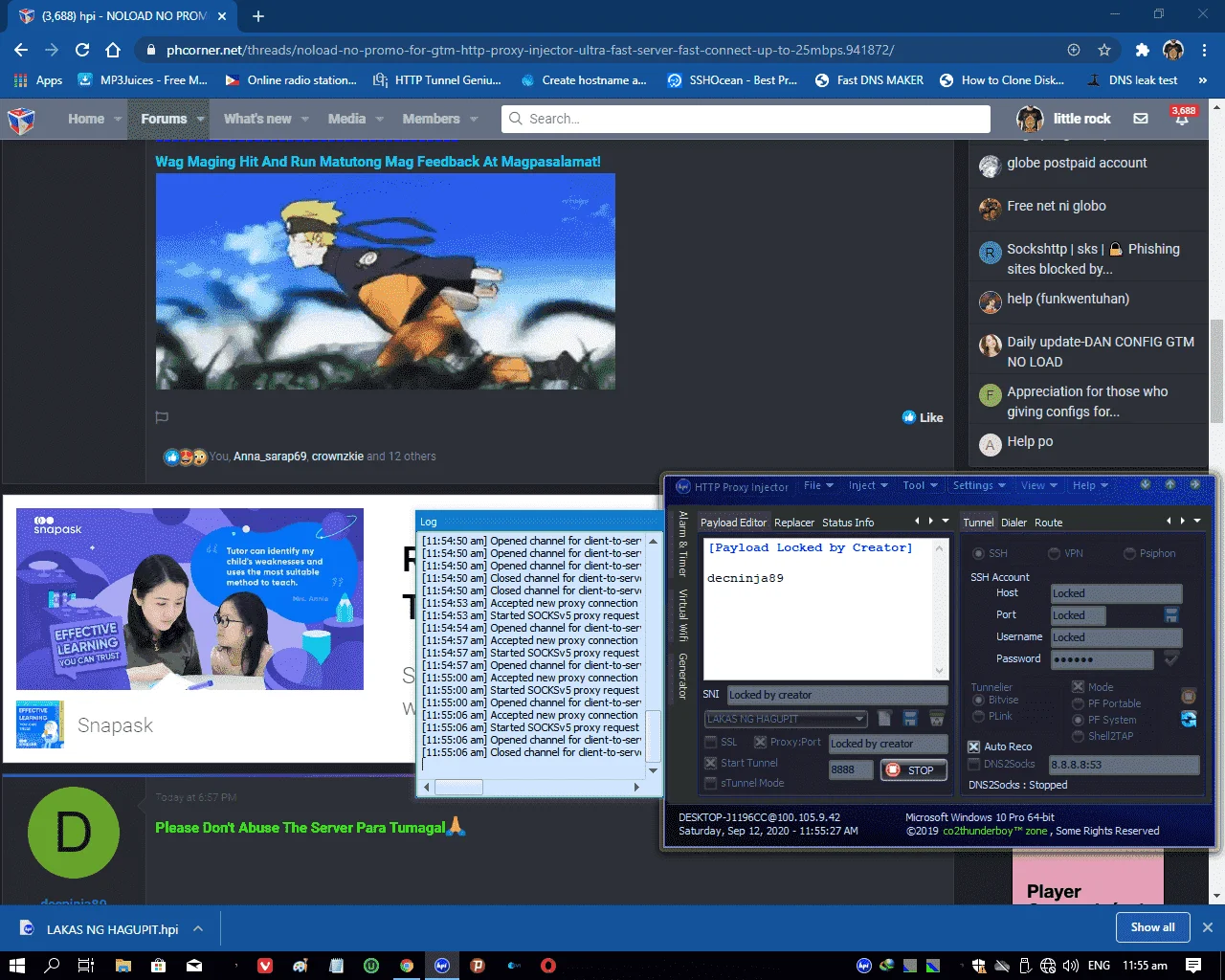Expand the What's new dropdown arrow
This screenshot has height=980, width=1225.
point(305,120)
